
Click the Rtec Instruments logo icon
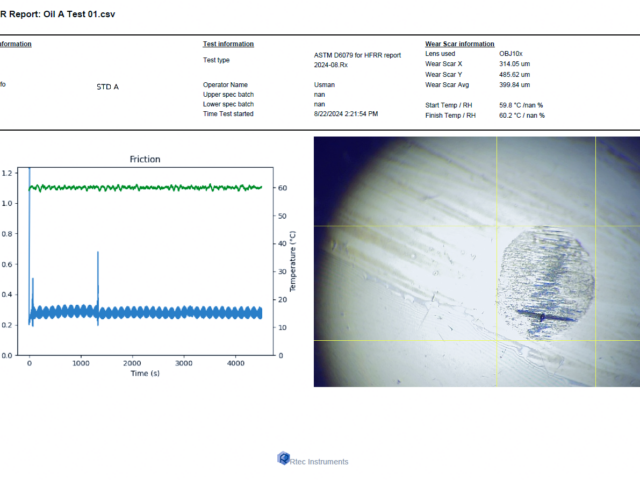pos(283,458)
